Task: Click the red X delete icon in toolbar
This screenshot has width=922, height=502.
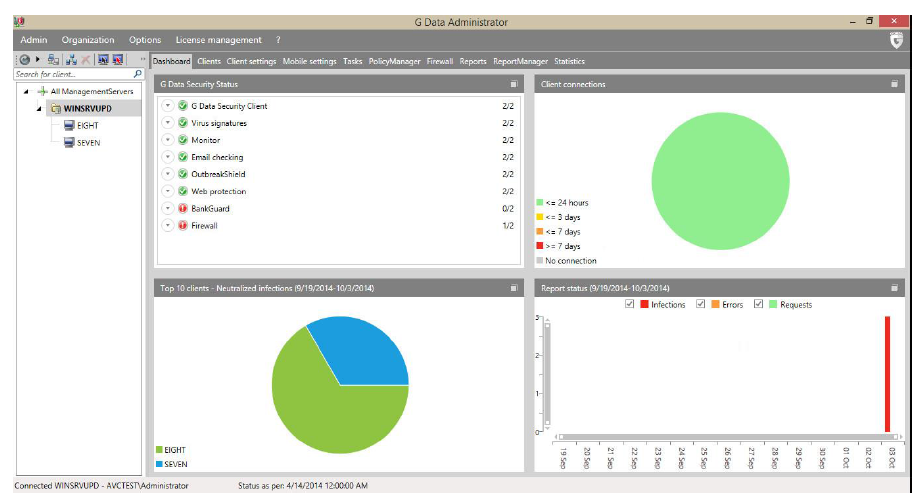Action: 86,60
